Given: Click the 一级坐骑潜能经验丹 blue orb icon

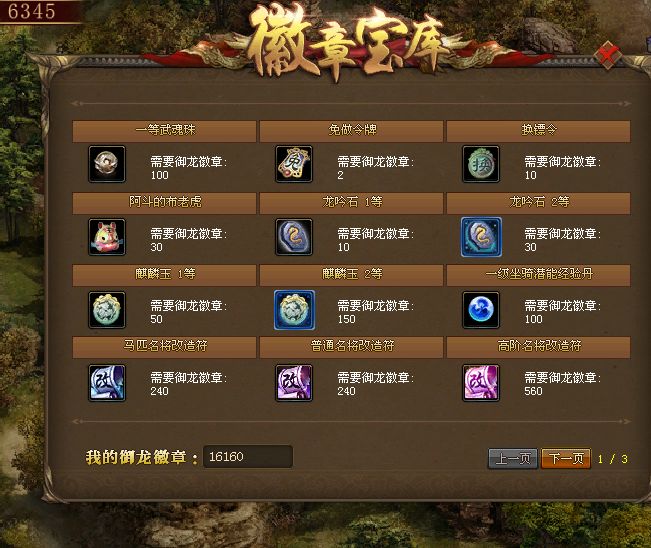Looking at the screenshot, I should [x=481, y=310].
